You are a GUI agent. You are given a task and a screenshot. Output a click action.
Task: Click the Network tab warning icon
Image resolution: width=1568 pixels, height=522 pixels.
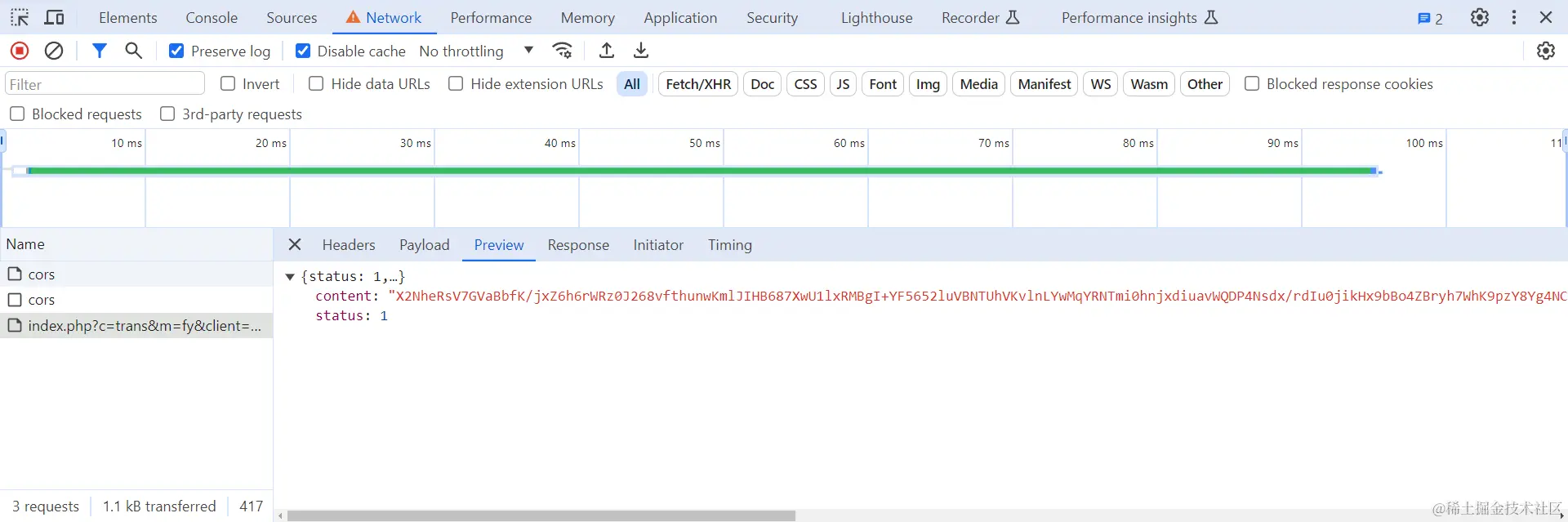[353, 17]
